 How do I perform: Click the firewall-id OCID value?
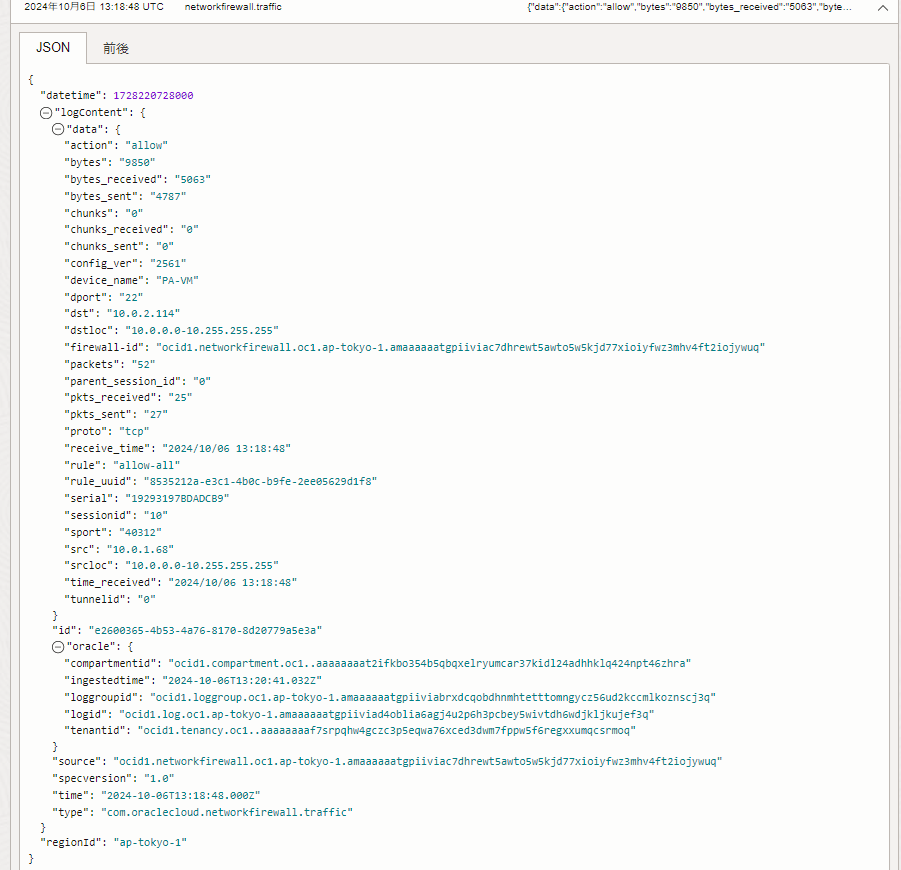[x=460, y=348]
